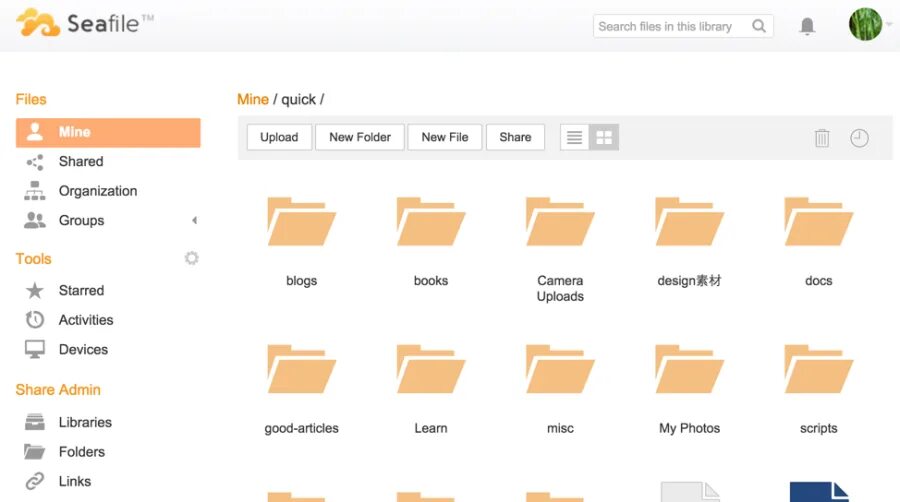Click the Devices monitor icon
This screenshot has height=502, width=900.
tap(34, 349)
